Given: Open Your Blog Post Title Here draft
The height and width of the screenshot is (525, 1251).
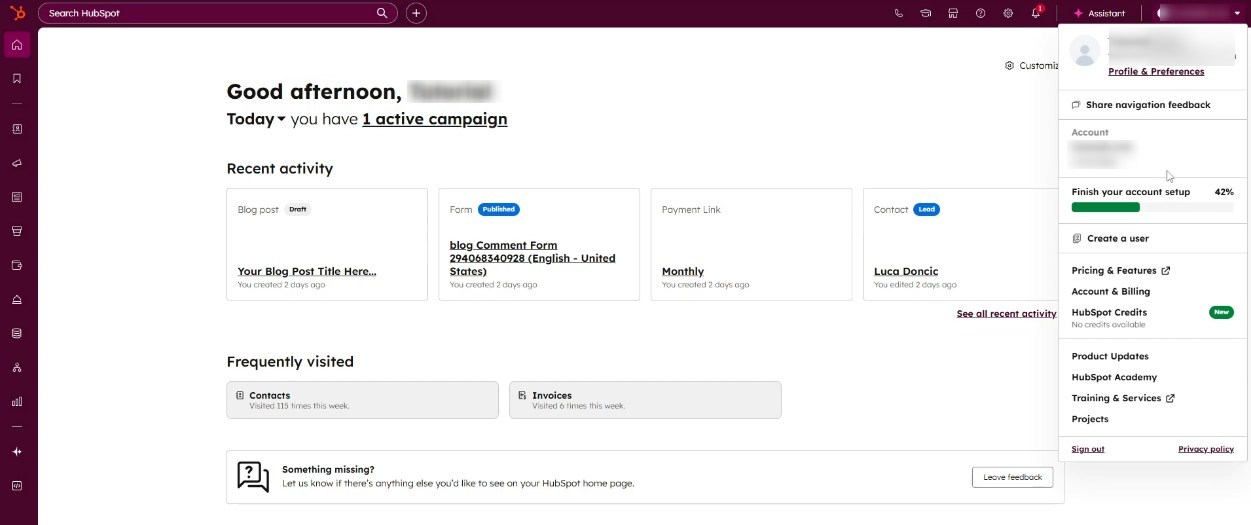Looking at the screenshot, I should coord(307,272).
